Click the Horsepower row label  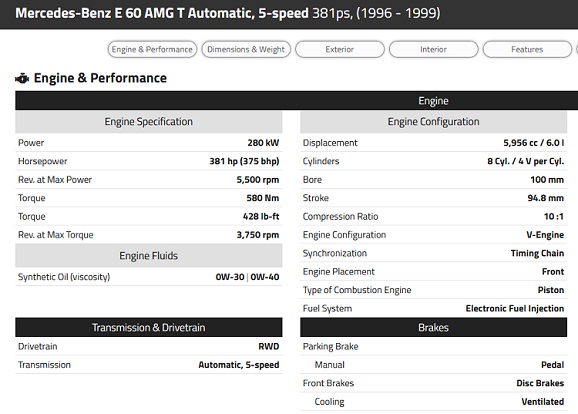click(x=43, y=161)
